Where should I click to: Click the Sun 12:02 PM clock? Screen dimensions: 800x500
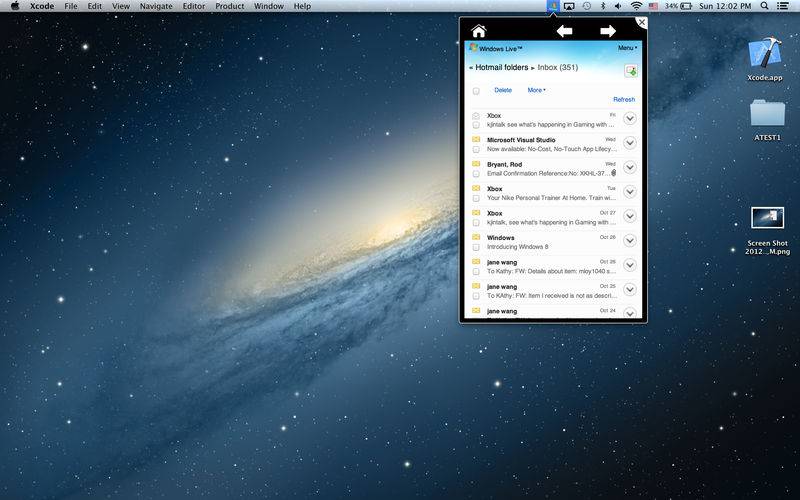(x=725, y=6)
